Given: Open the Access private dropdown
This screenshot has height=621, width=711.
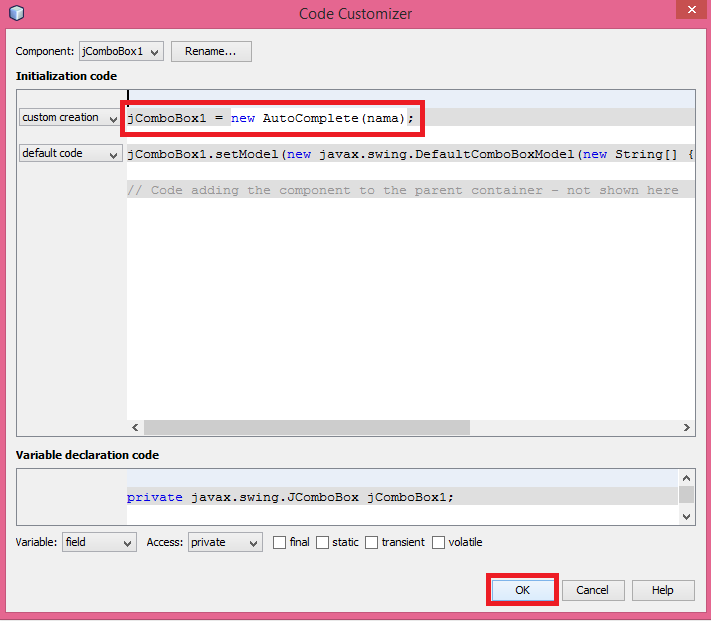Looking at the screenshot, I should [x=225, y=542].
